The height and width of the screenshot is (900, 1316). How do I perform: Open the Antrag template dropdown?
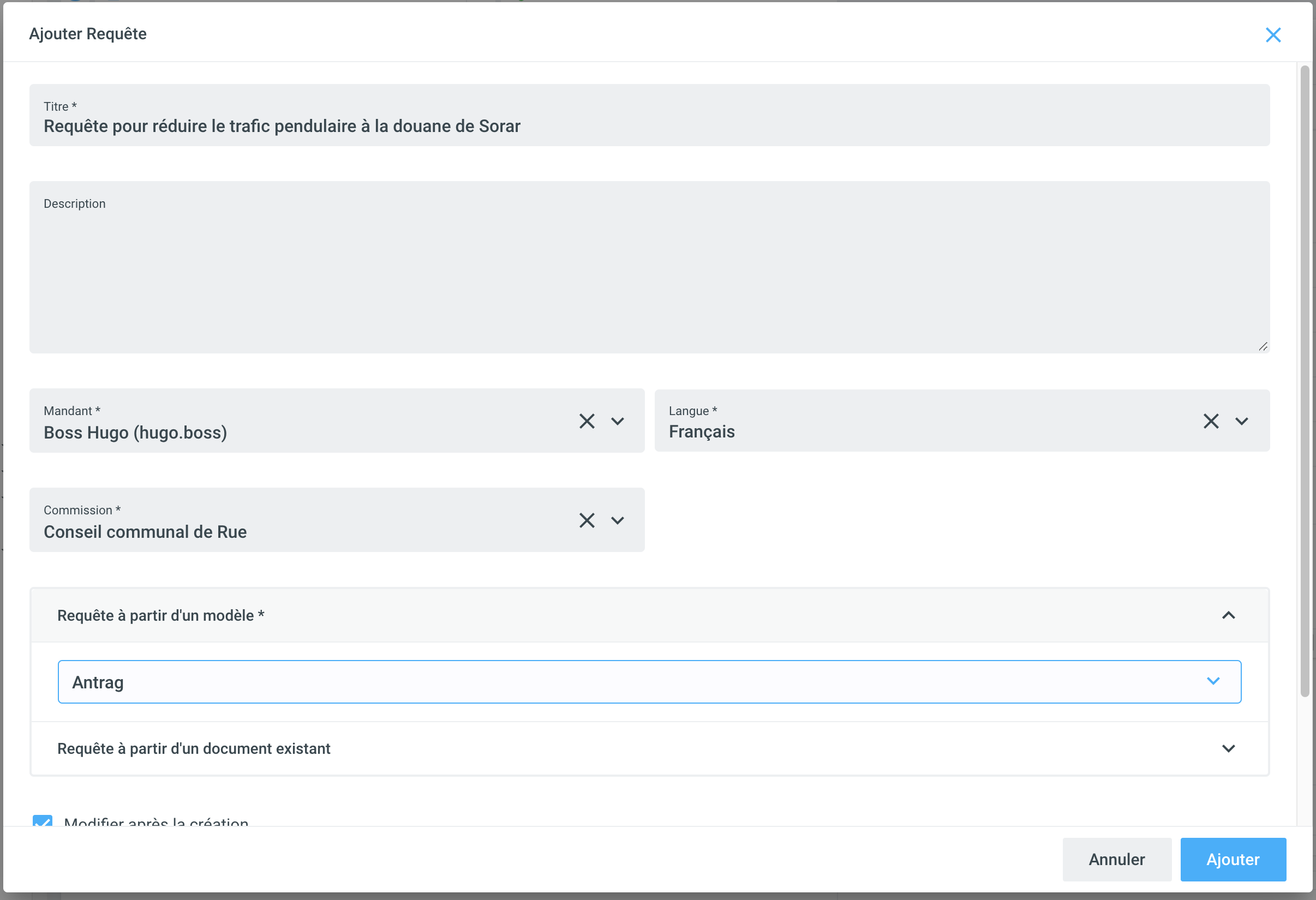click(1212, 681)
